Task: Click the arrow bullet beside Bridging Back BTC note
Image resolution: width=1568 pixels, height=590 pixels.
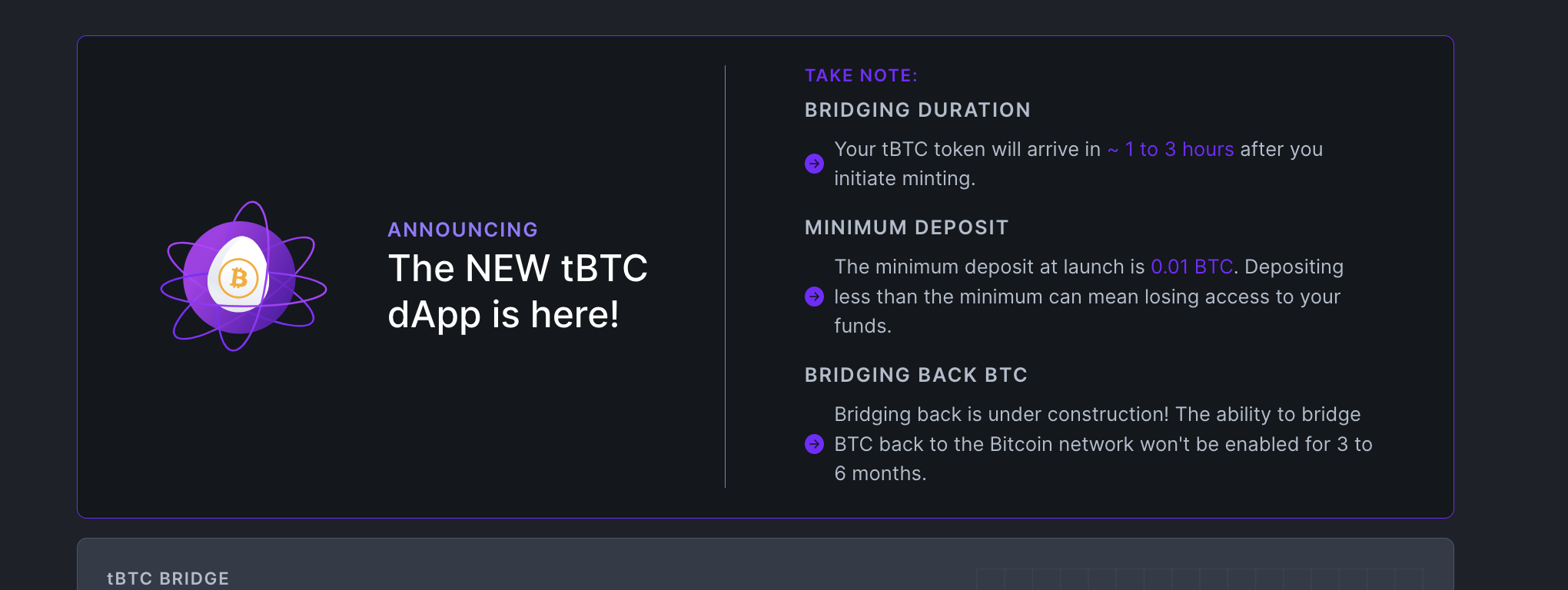Action: 814,444
